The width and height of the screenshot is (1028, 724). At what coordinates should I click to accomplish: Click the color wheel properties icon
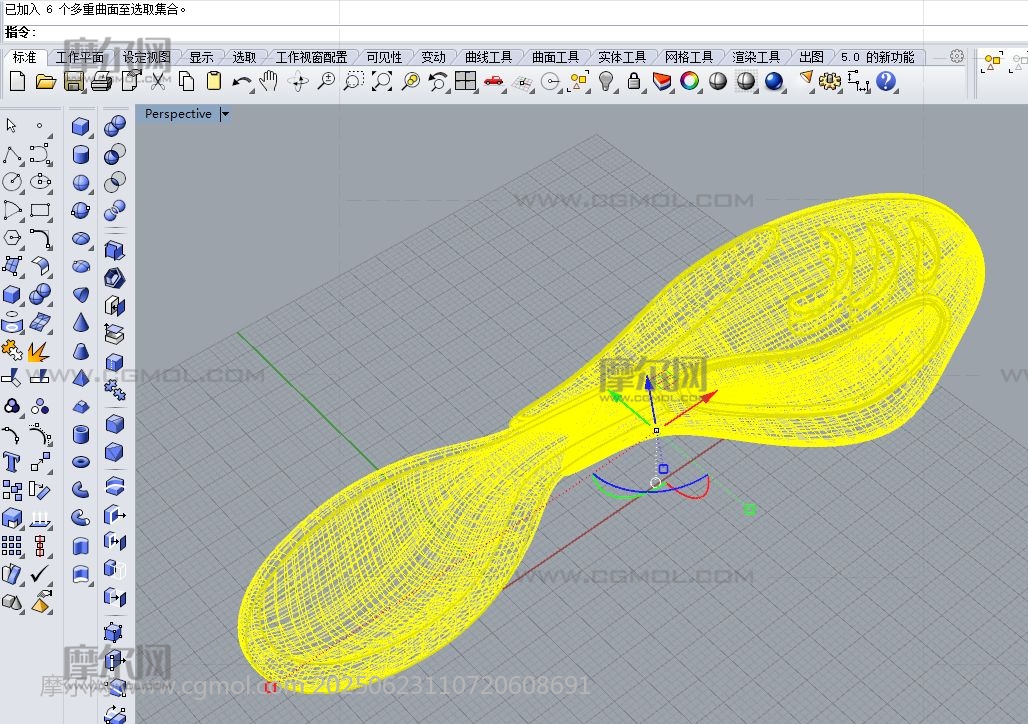pos(690,81)
